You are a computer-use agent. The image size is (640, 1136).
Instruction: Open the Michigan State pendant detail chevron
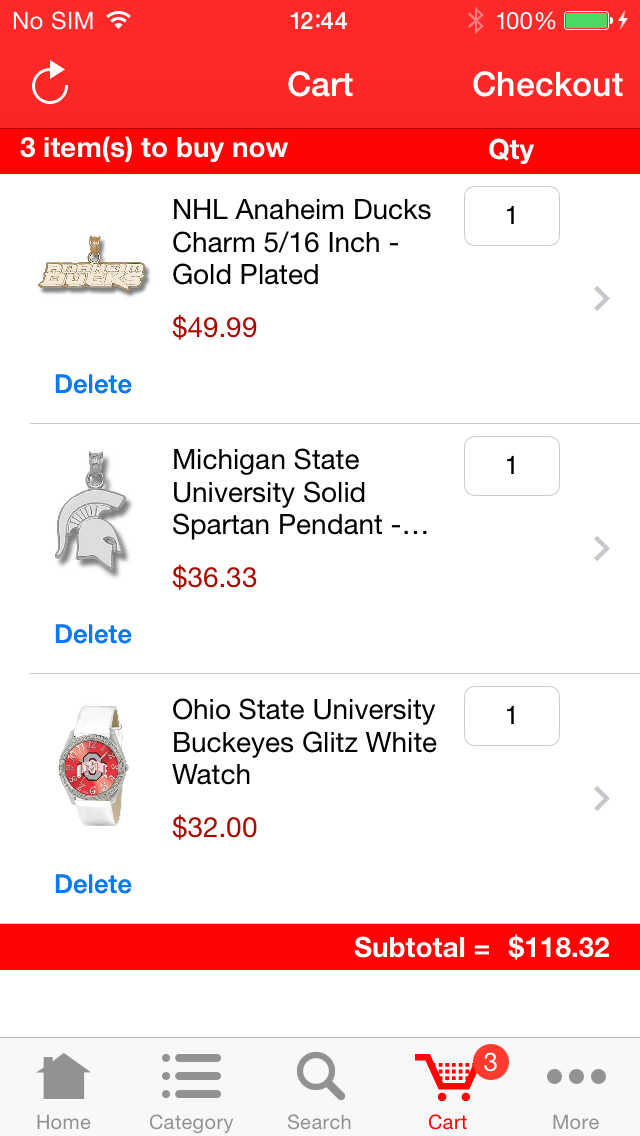601,548
